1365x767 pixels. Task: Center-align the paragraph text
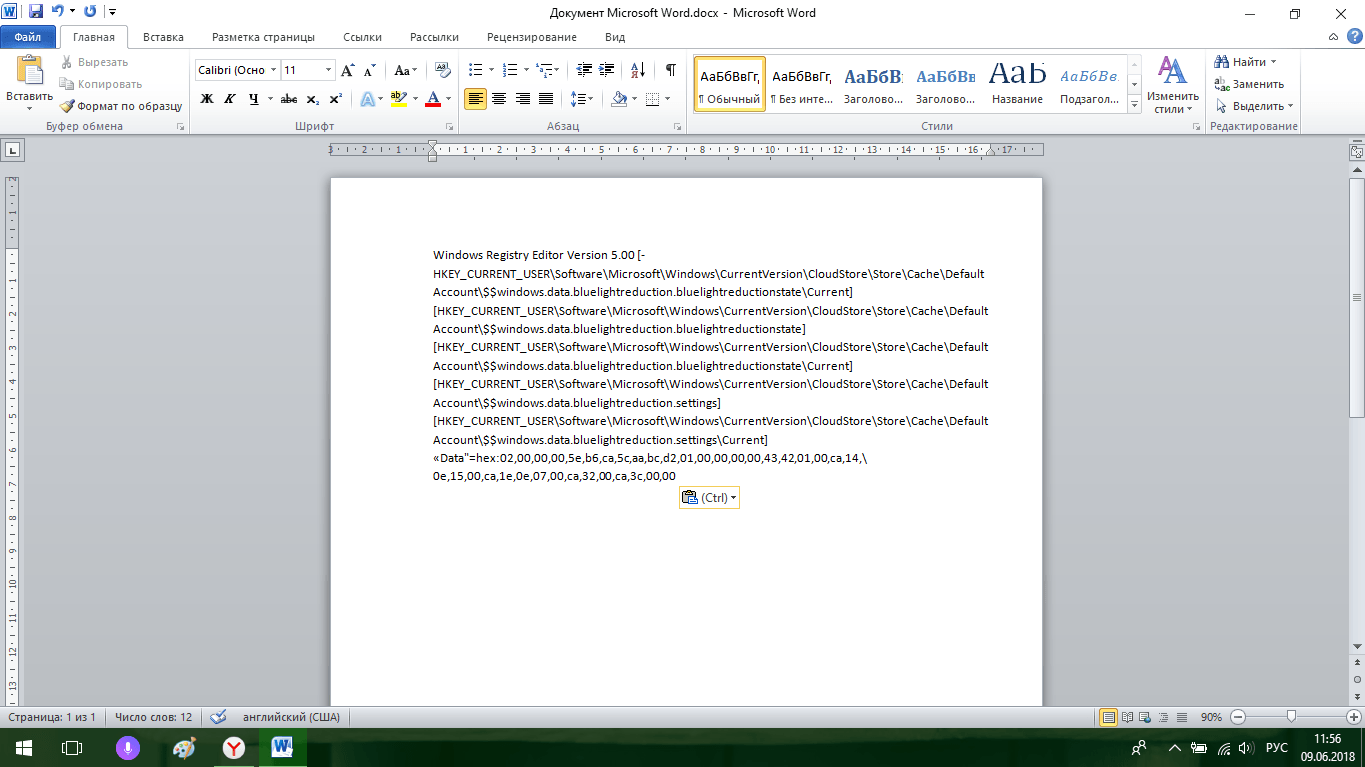pyautogui.click(x=499, y=99)
